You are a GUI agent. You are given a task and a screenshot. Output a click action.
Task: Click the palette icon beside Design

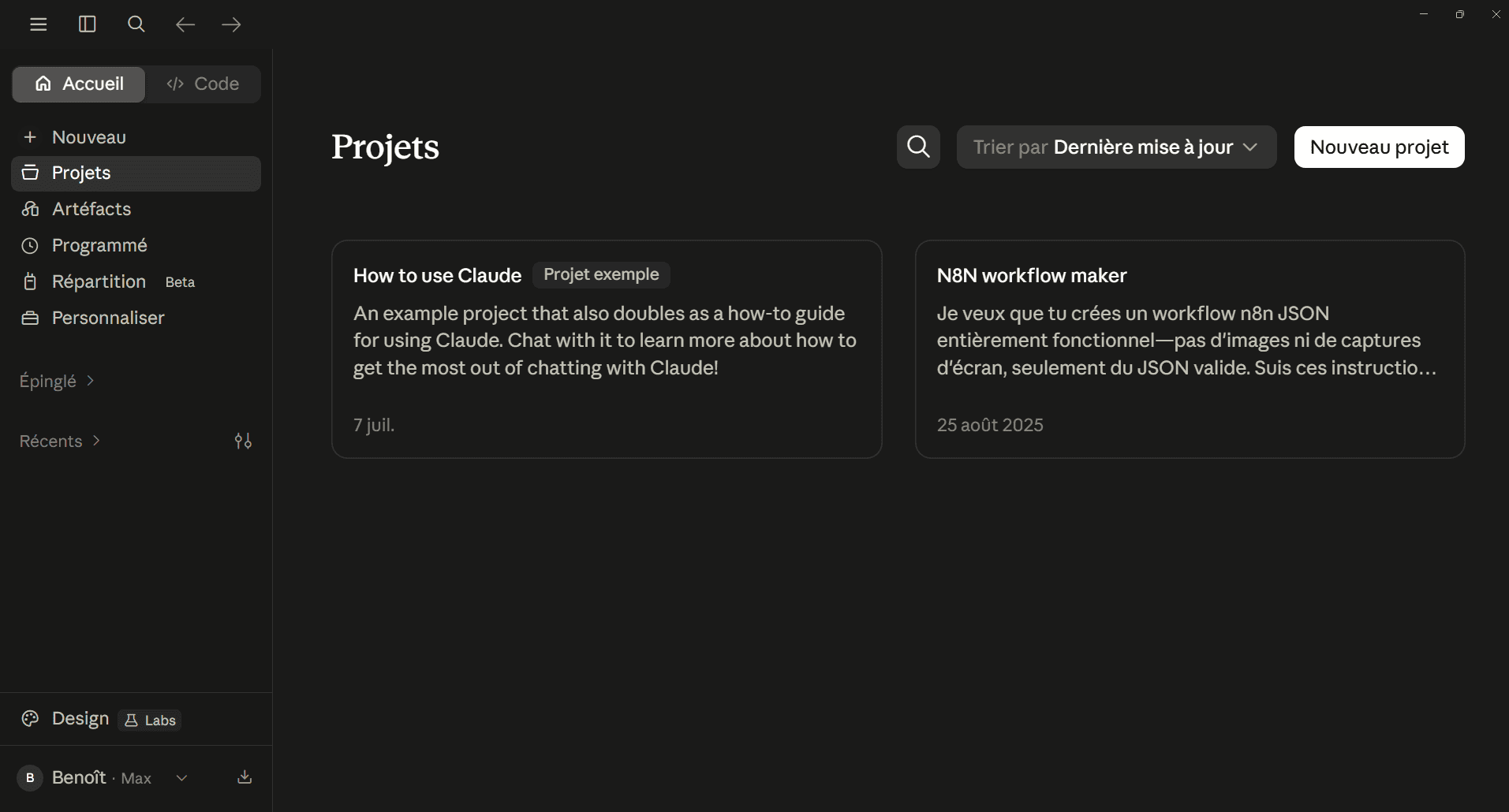click(x=30, y=718)
